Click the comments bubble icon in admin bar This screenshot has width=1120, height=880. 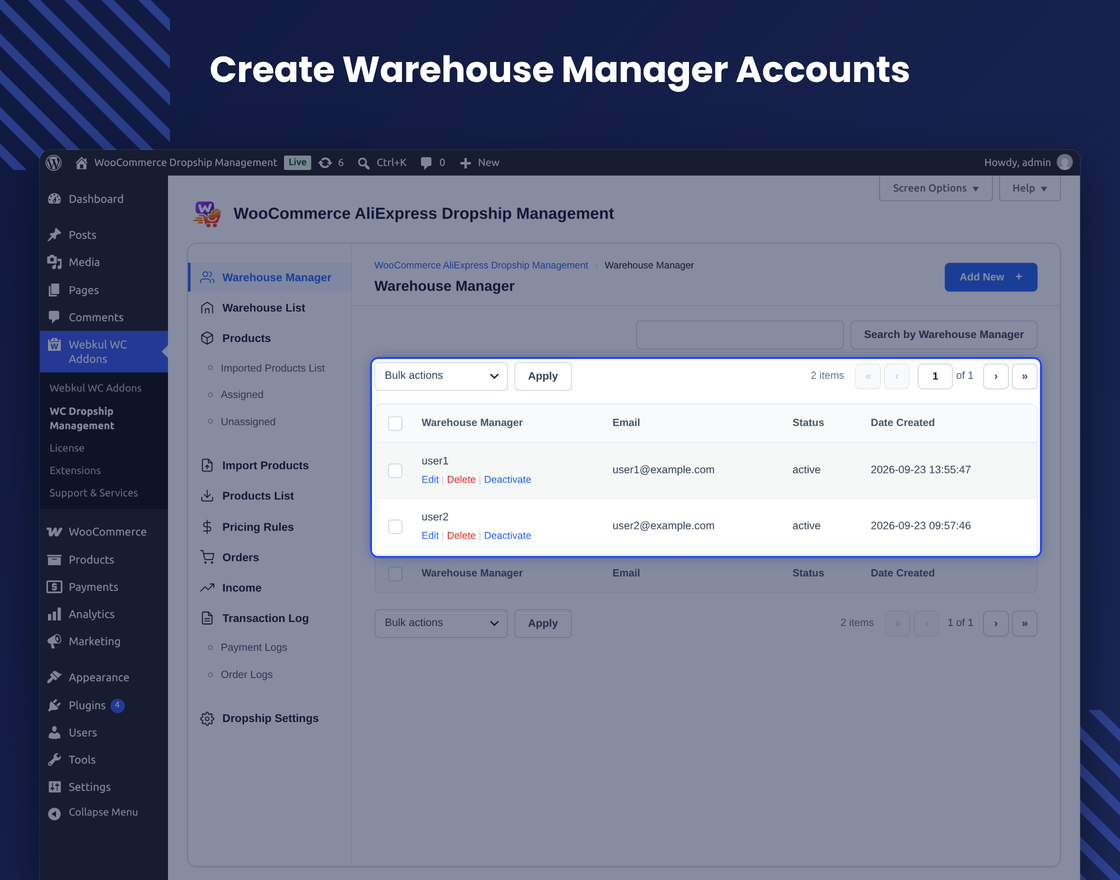[x=426, y=163]
